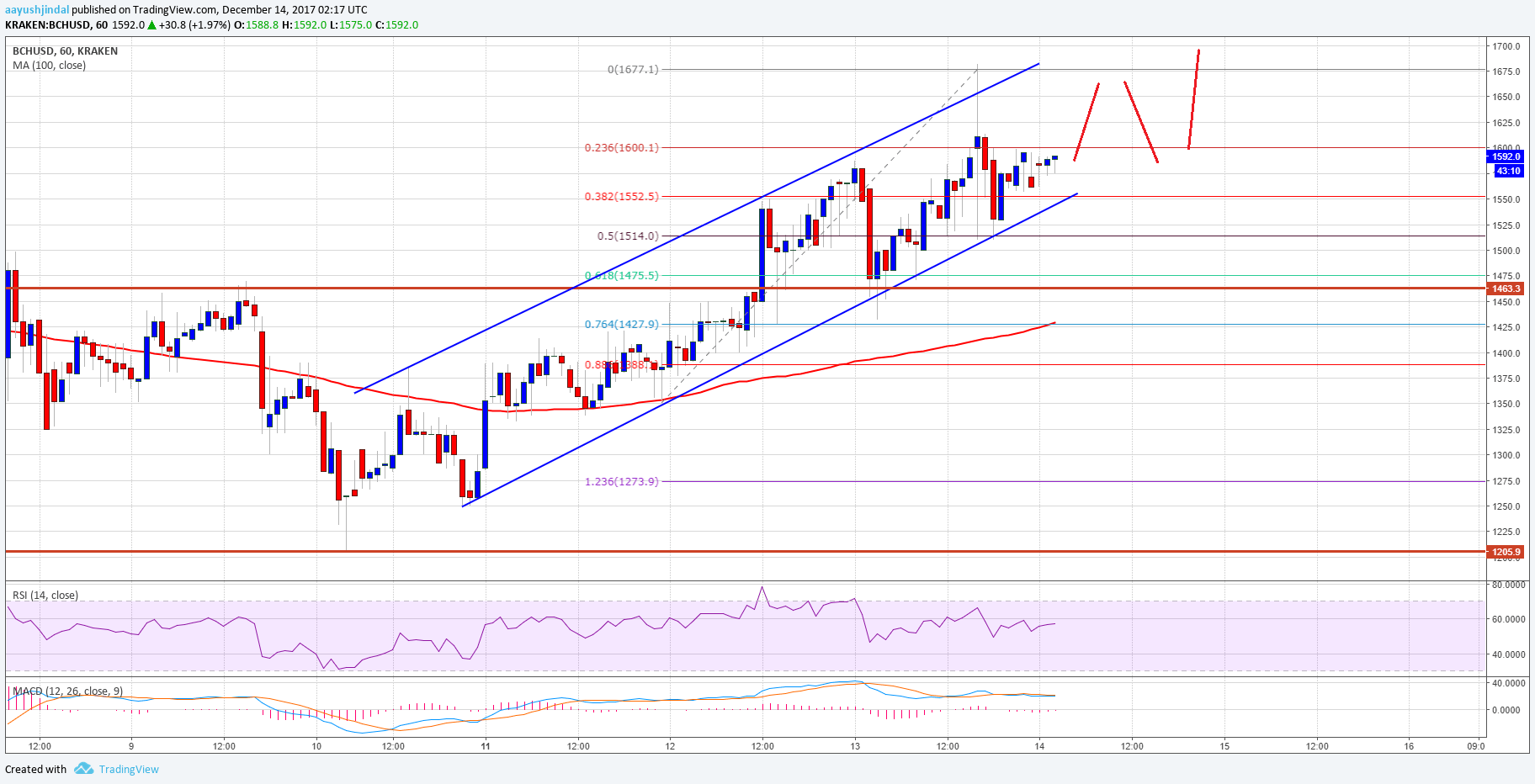Click the 0.764(1427.9) Fibonacci level label

pos(622,325)
